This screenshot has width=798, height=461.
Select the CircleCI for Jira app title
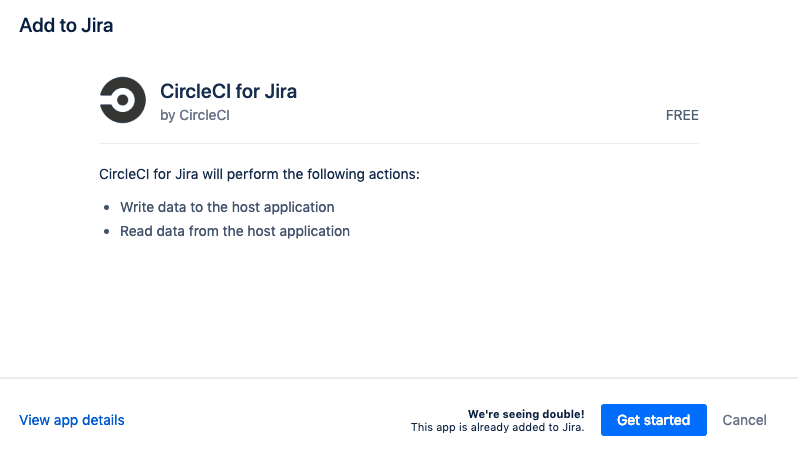coord(229,92)
